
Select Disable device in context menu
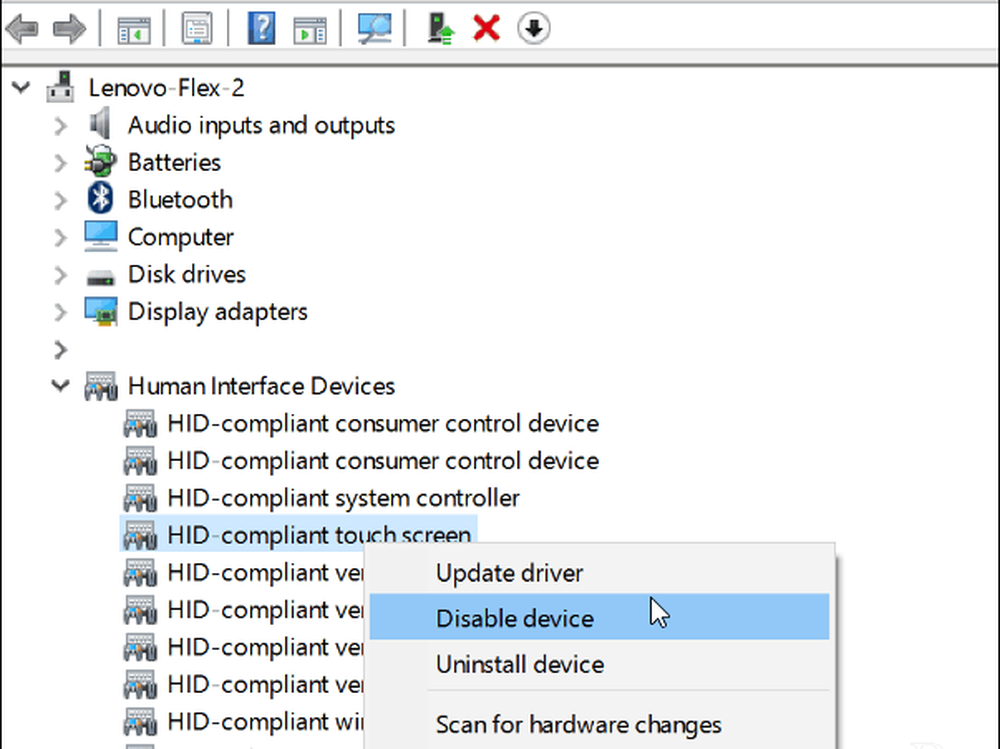514,619
